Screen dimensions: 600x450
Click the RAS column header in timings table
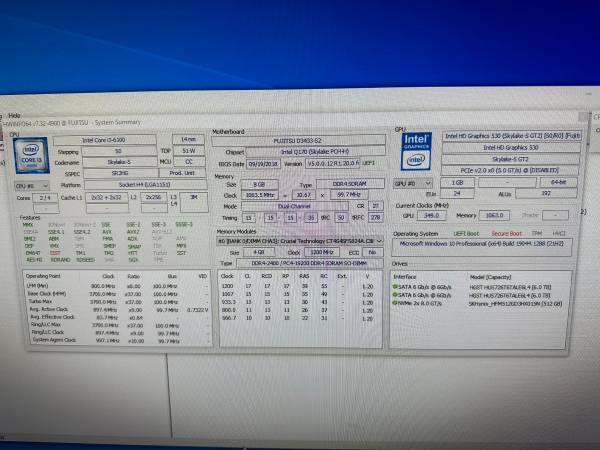[304, 276]
